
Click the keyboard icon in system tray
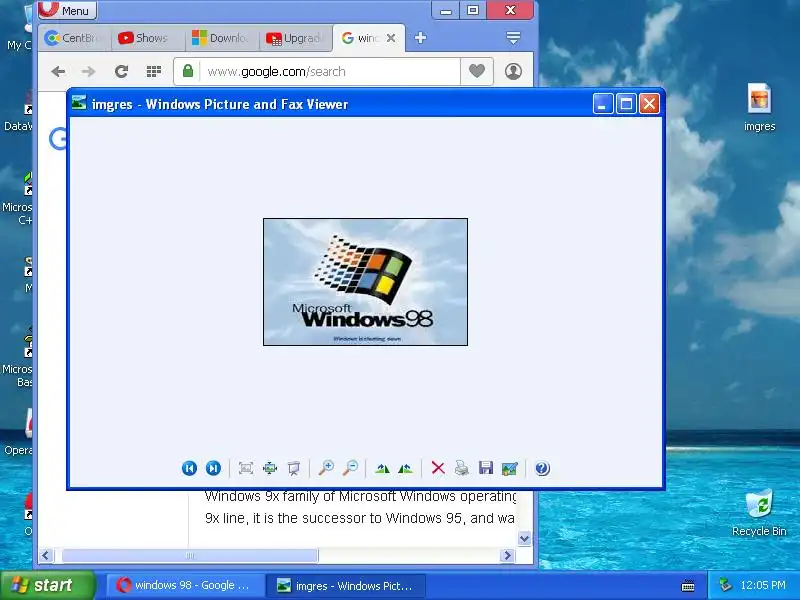[x=688, y=586]
